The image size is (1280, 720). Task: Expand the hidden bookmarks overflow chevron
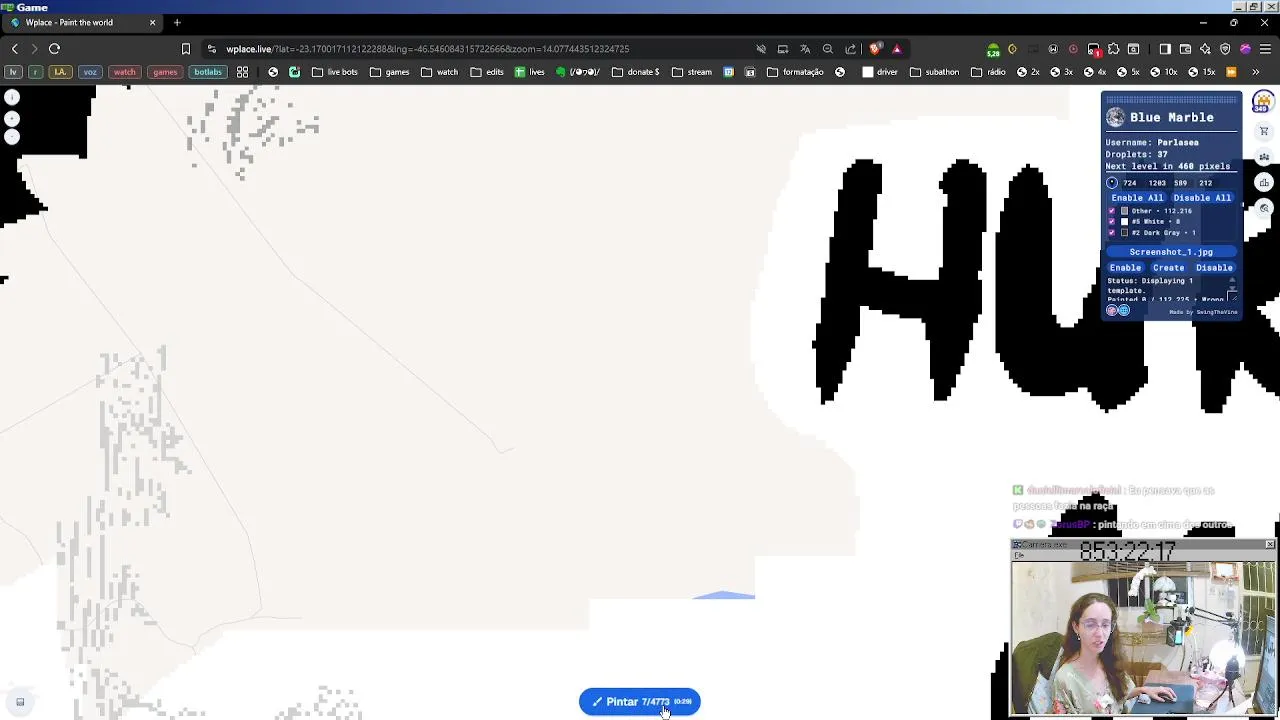[1256, 72]
